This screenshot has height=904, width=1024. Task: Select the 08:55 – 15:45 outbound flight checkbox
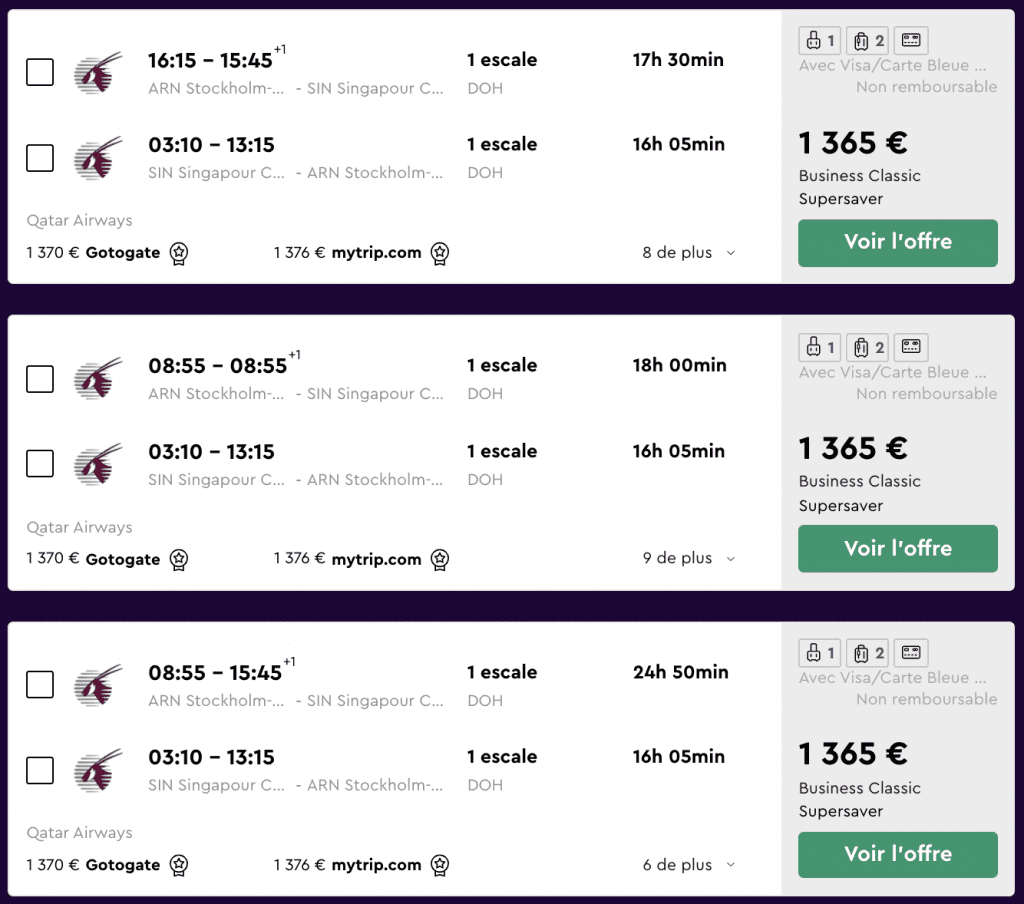(40, 685)
